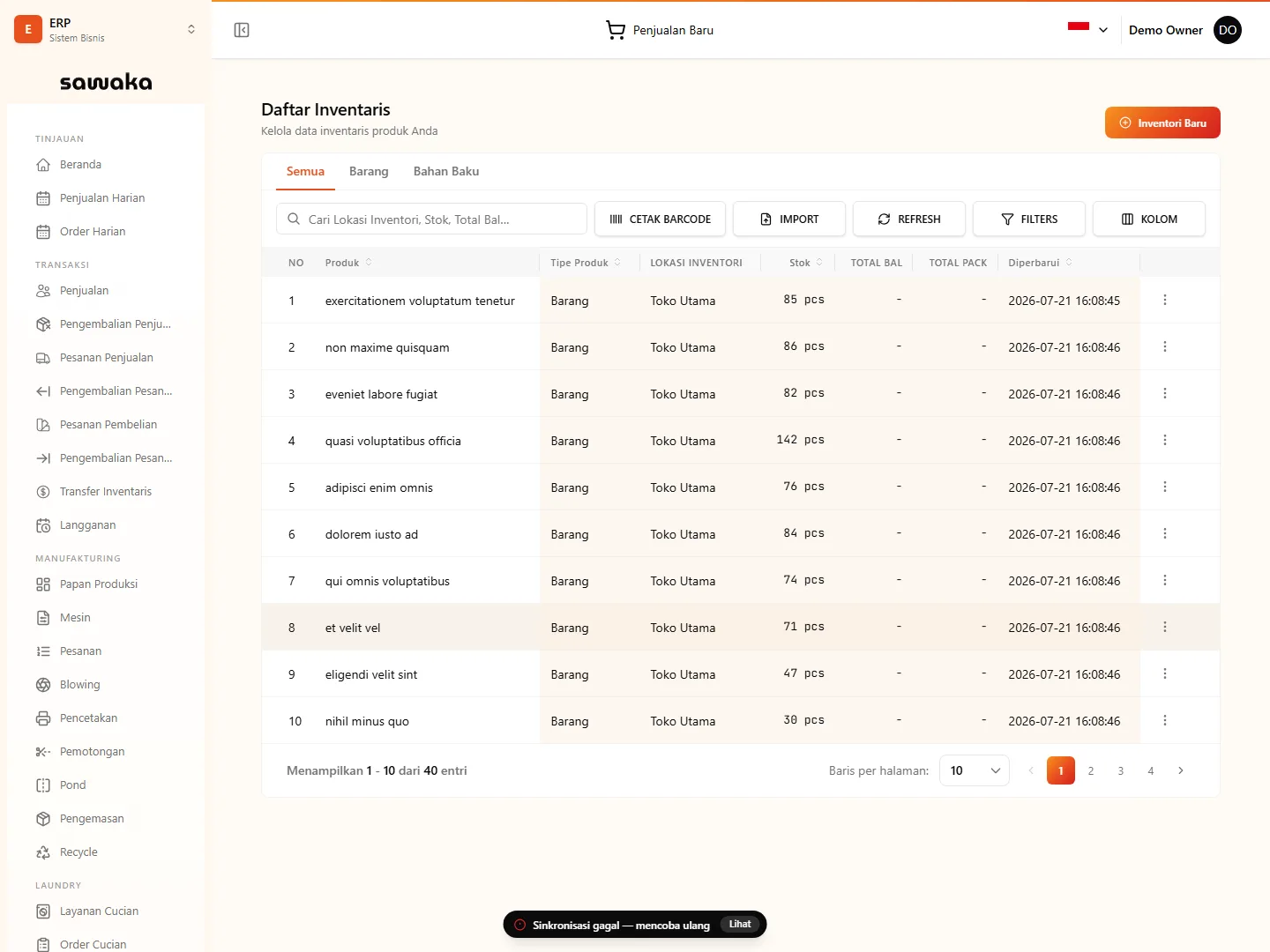The image size is (1270, 952).
Task: Open row actions for nihil minus quo
Action: coord(1165,720)
